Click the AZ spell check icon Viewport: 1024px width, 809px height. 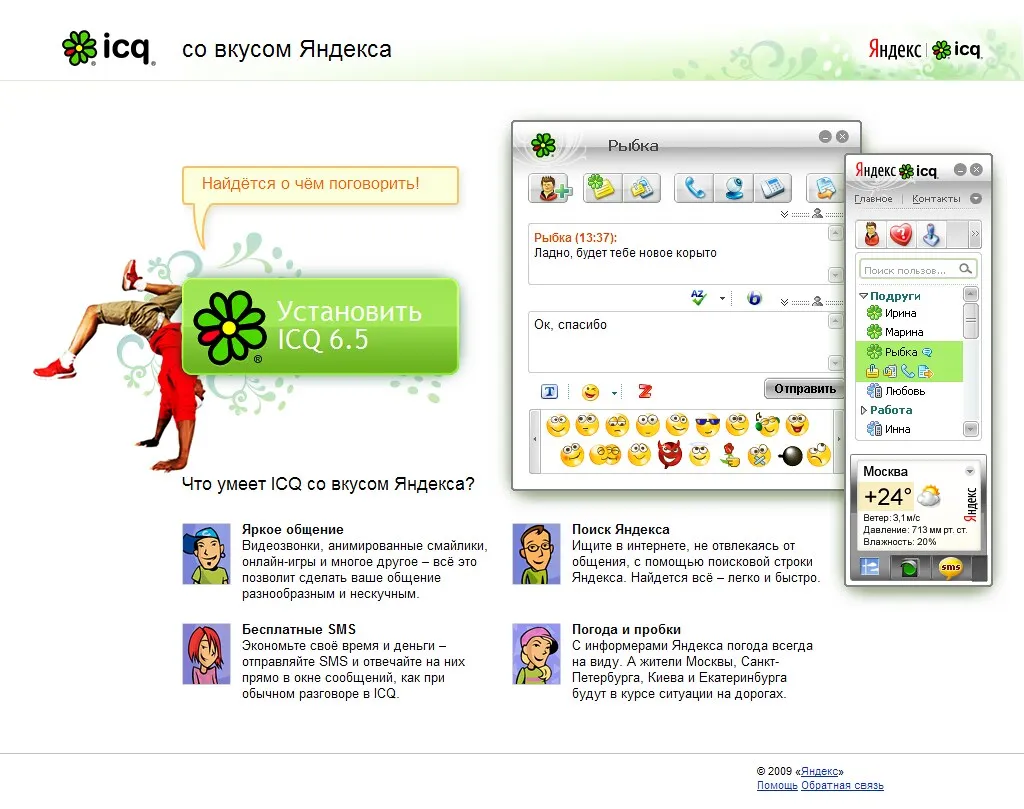698,298
